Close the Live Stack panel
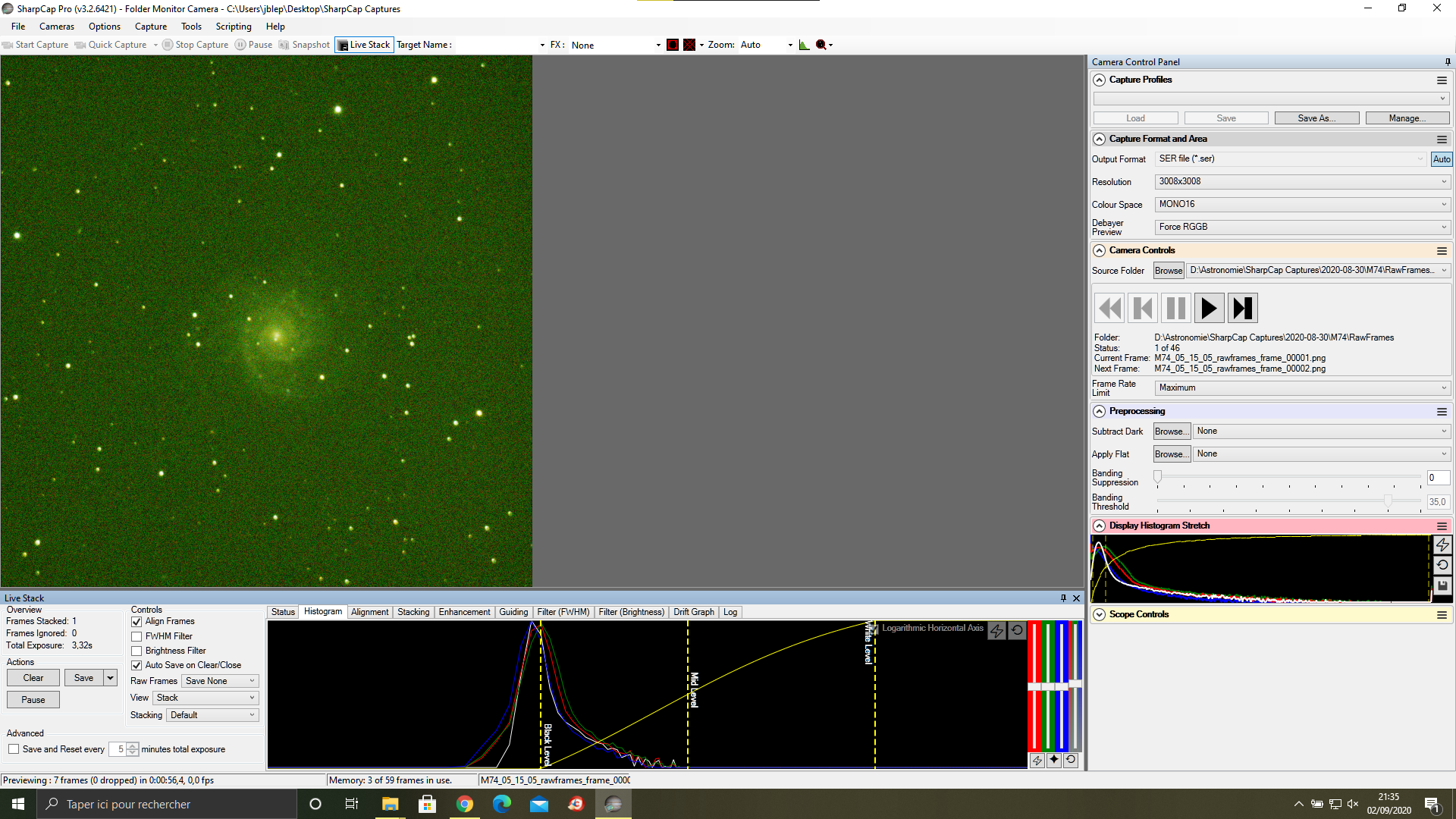Screen dimensions: 1456x819 click(1076, 598)
